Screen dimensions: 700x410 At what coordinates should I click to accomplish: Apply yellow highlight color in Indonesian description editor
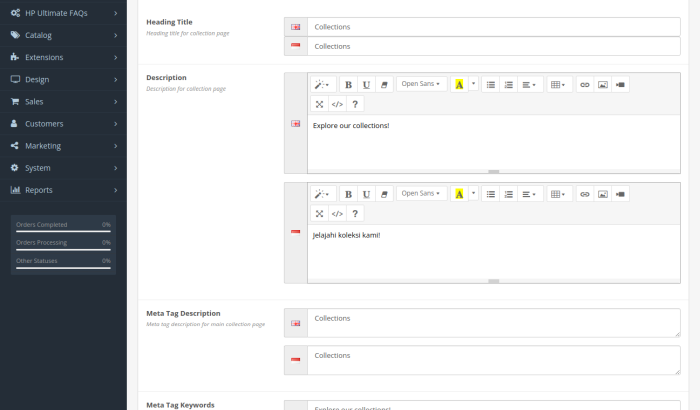(459, 194)
